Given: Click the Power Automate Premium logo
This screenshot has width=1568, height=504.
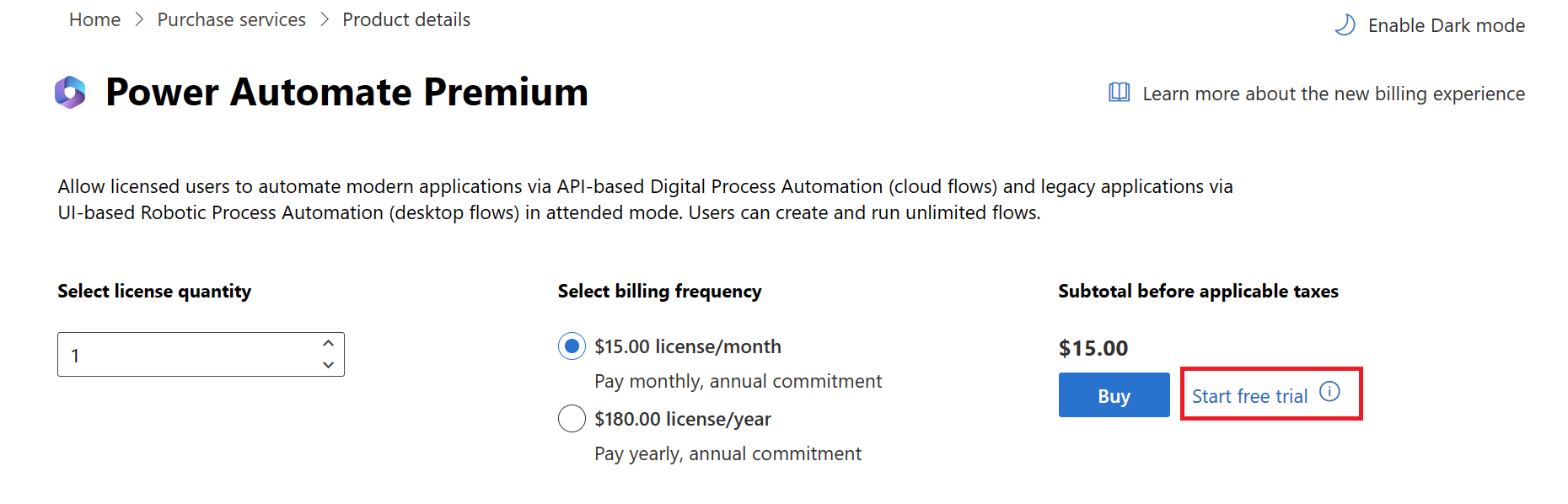Looking at the screenshot, I should (x=71, y=92).
